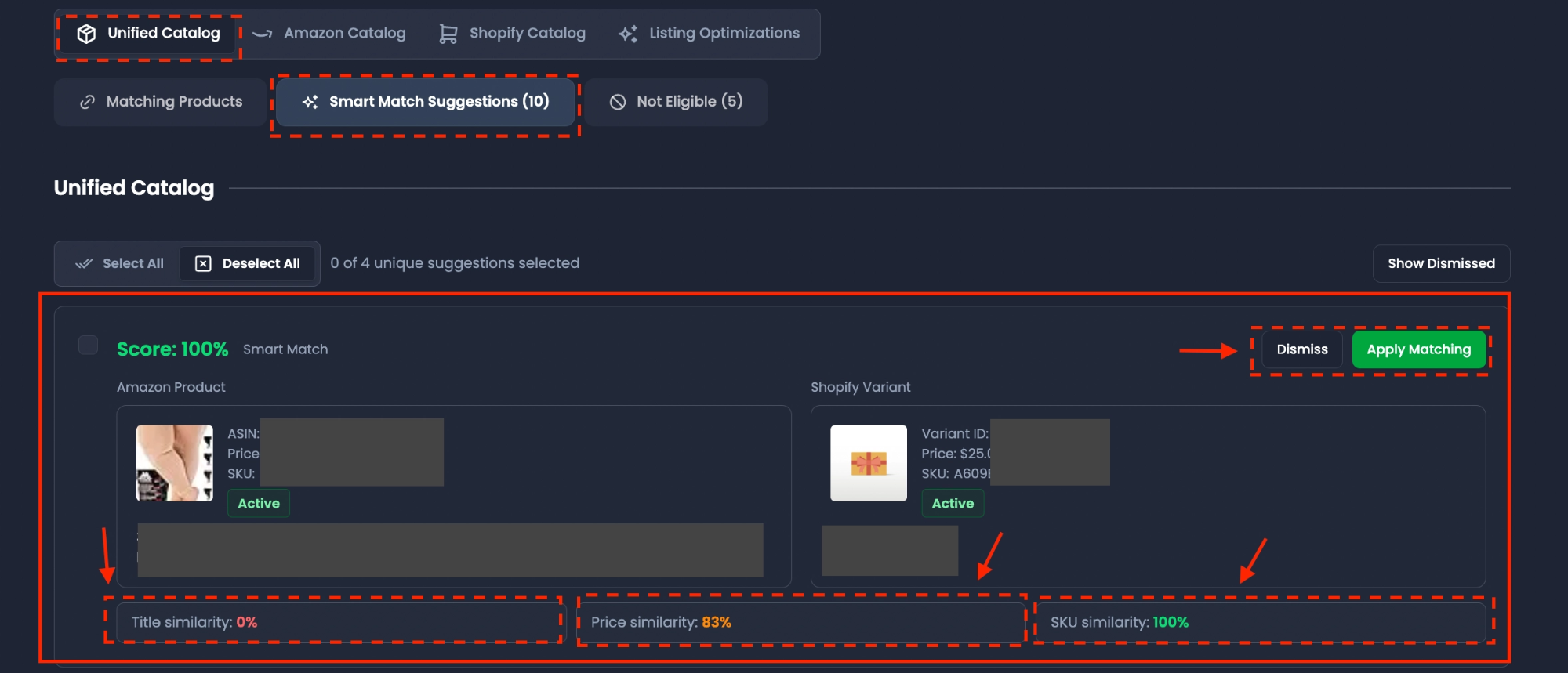Click the Score: 100% label
The image size is (1568, 673).
click(172, 349)
